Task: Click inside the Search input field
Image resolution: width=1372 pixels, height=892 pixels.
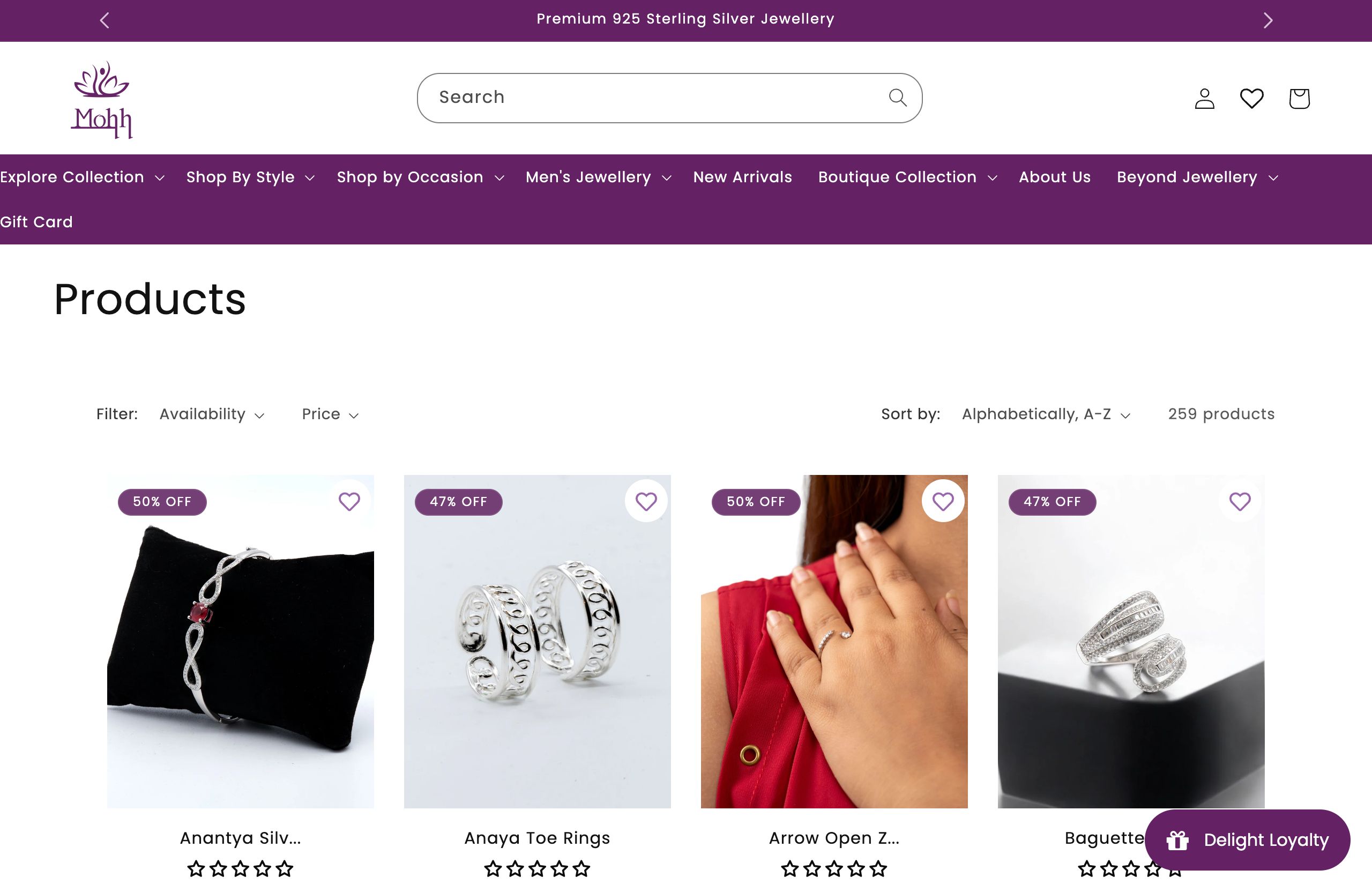Action: (x=634, y=98)
